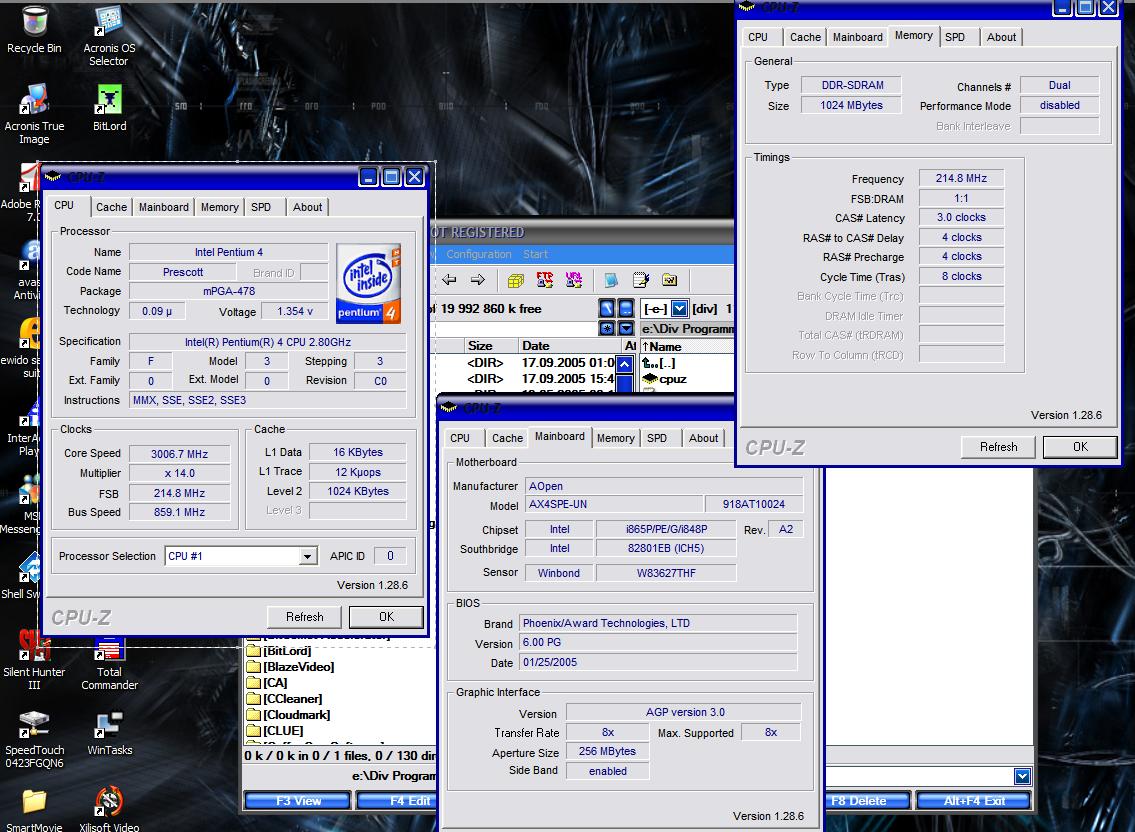
Task: Click the file list scroll up arrow
Action: 625,364
